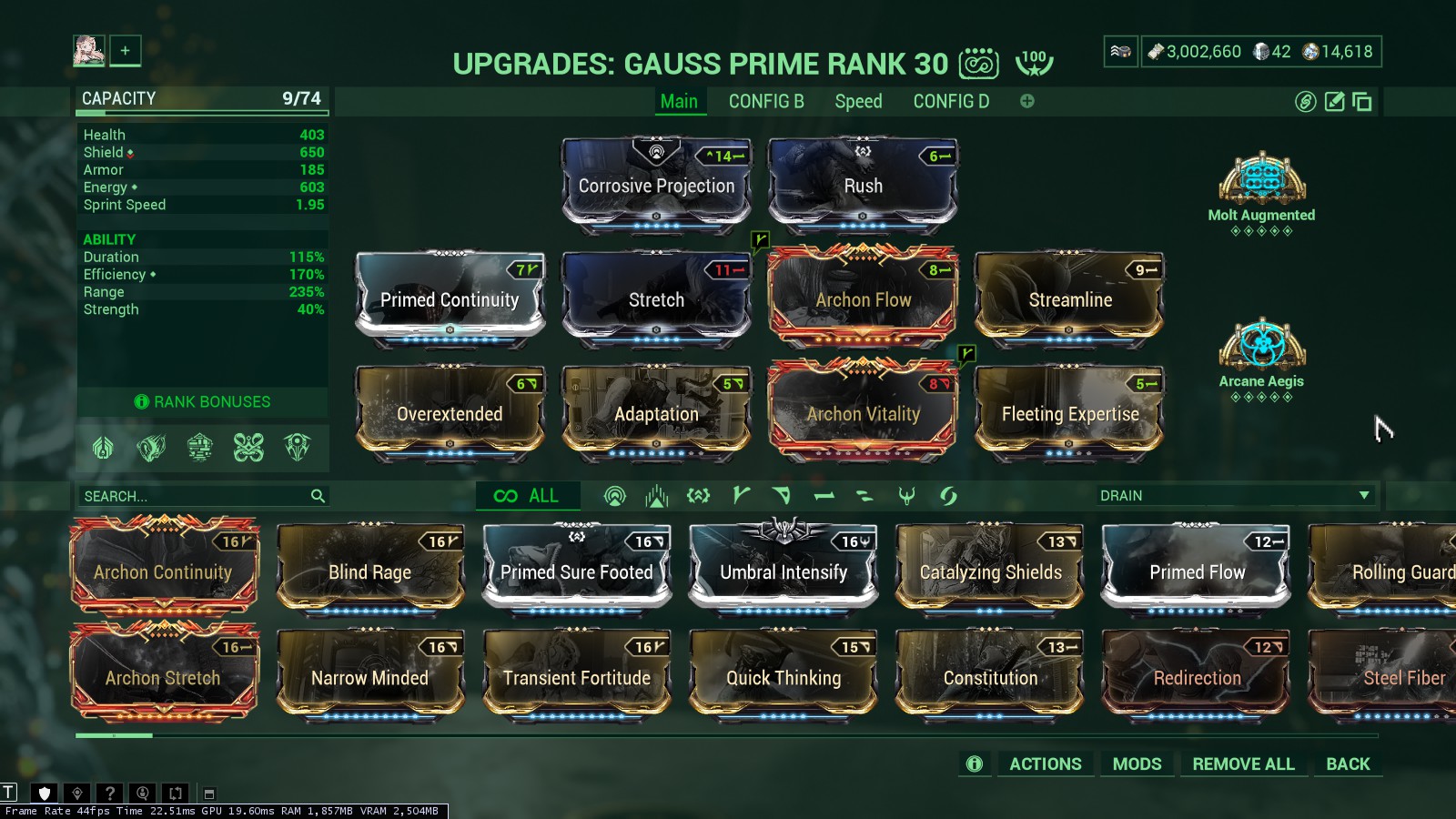Switch to the Speed config tab
The height and width of the screenshot is (819, 1456).
click(858, 102)
